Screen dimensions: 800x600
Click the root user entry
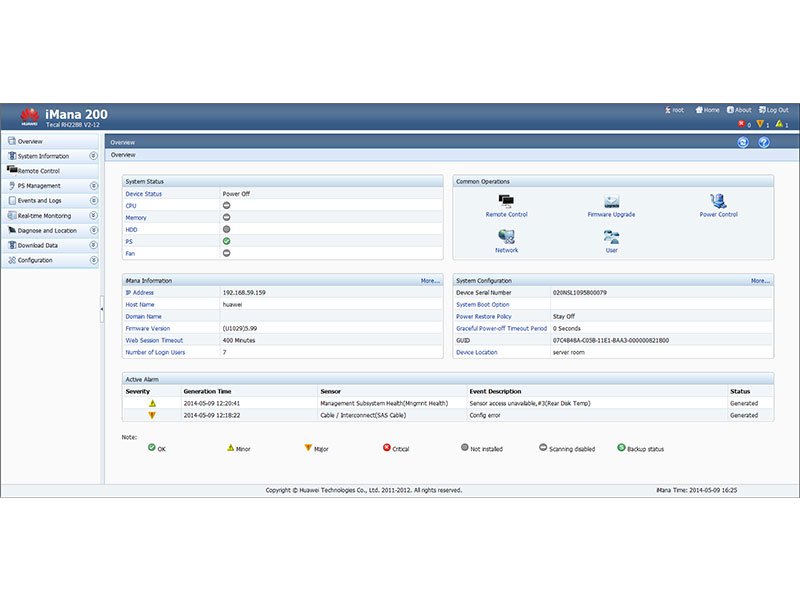pyautogui.click(x=674, y=110)
